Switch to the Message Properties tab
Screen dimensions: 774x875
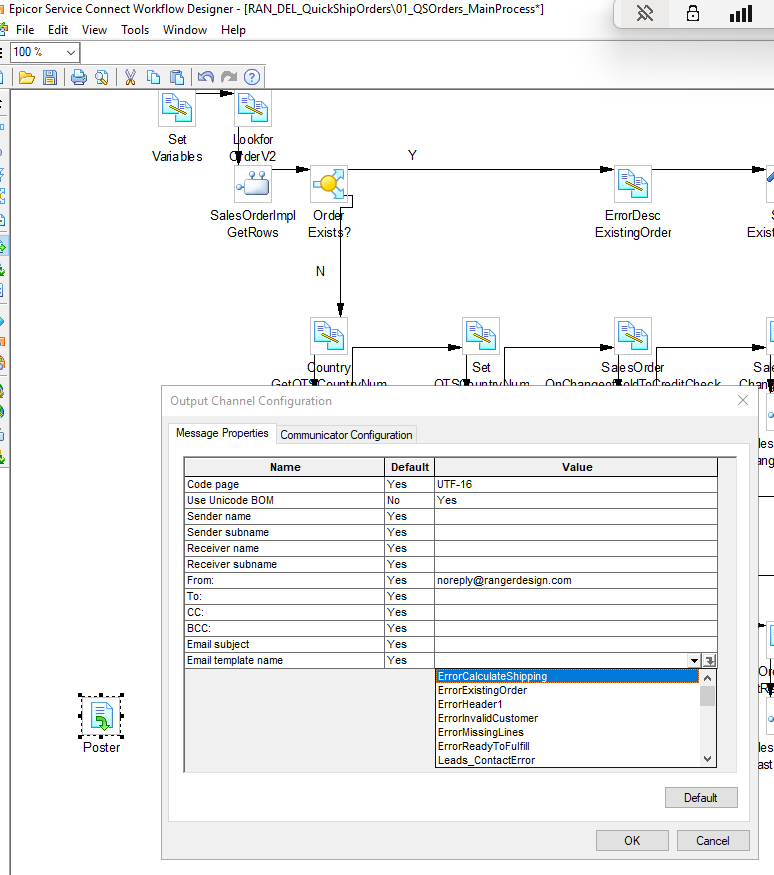point(222,433)
